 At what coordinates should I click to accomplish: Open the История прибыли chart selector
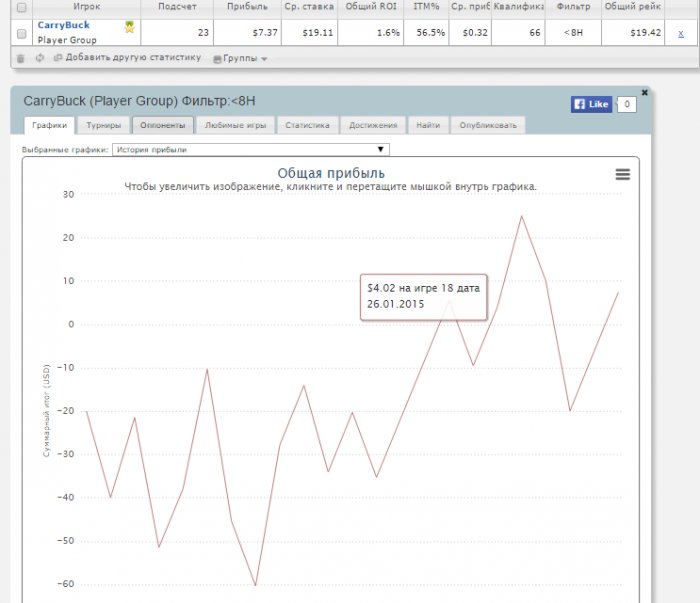(251, 150)
